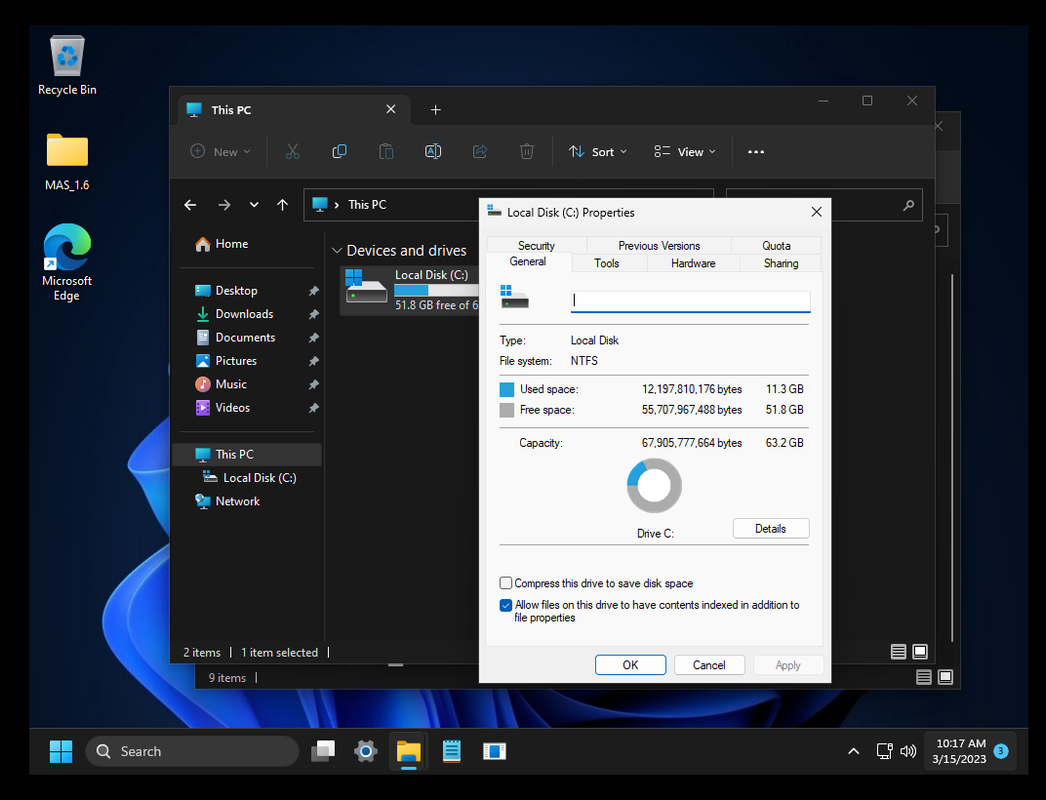Click the Details button
This screenshot has height=800, width=1046.
pos(770,528)
